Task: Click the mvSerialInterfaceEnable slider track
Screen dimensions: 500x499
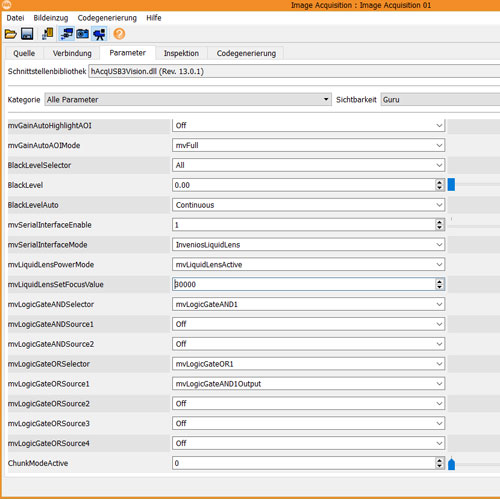Action: (474, 226)
